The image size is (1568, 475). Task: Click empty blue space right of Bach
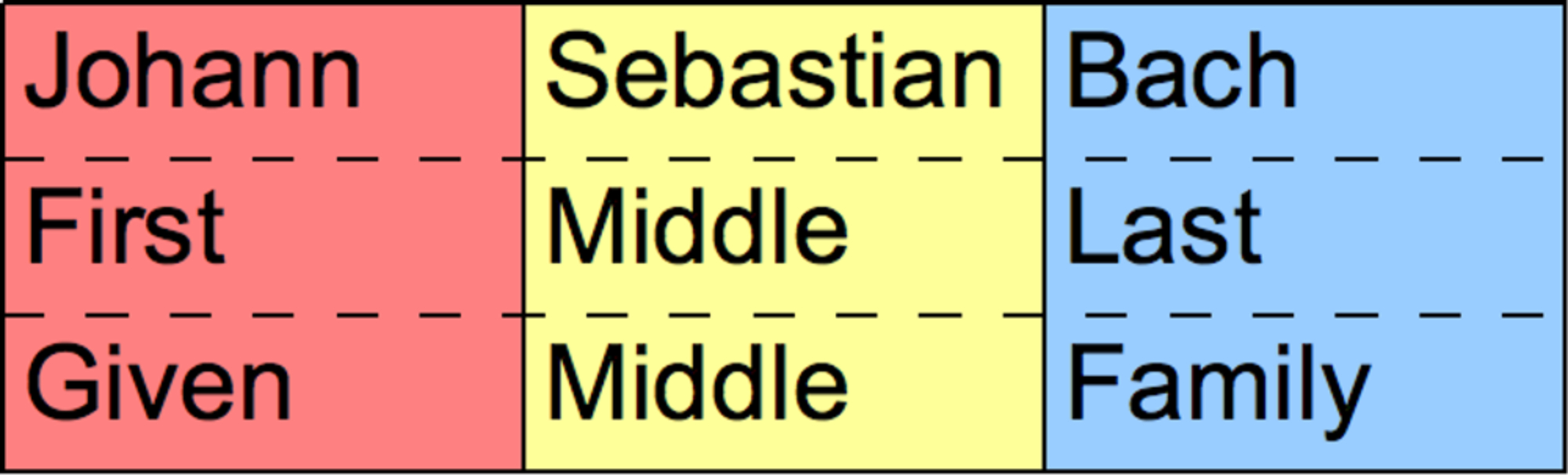point(1427,74)
